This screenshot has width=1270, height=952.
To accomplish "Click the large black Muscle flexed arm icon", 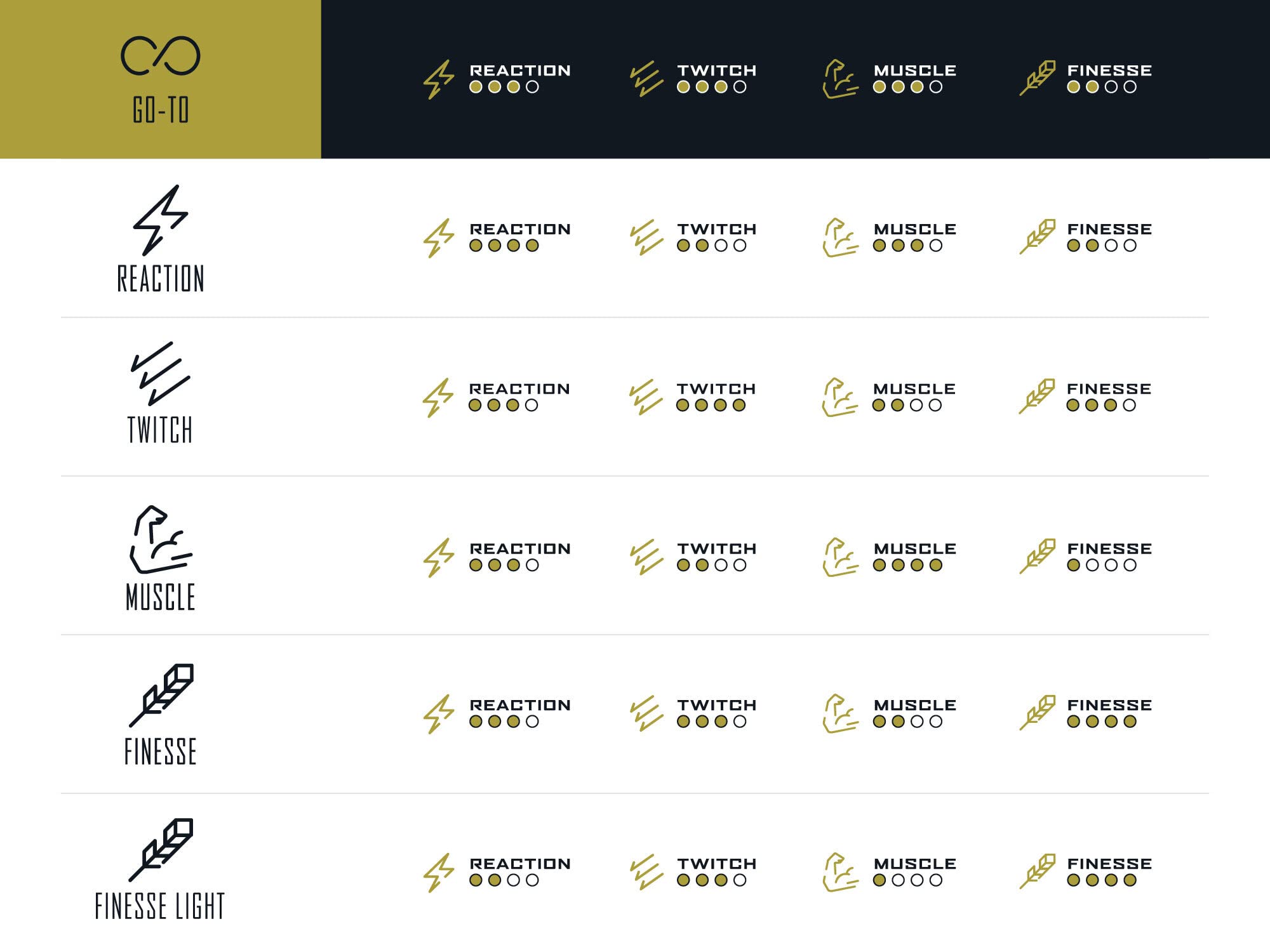I will pyautogui.click(x=160, y=539).
